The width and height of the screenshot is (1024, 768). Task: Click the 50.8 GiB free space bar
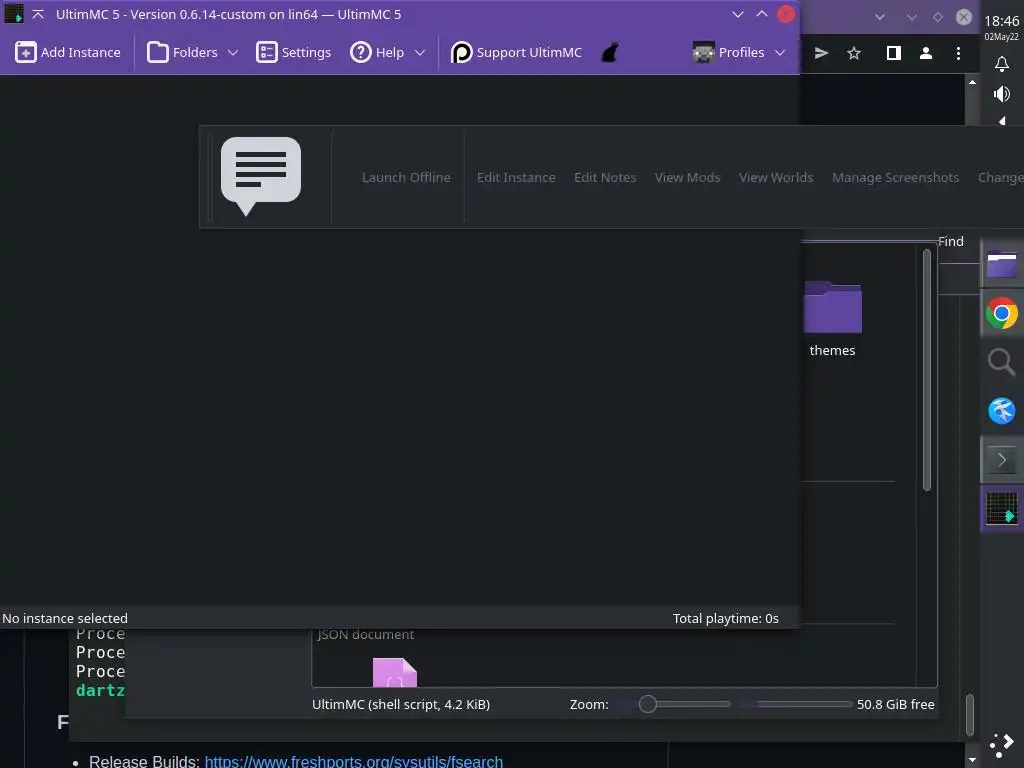(x=795, y=704)
